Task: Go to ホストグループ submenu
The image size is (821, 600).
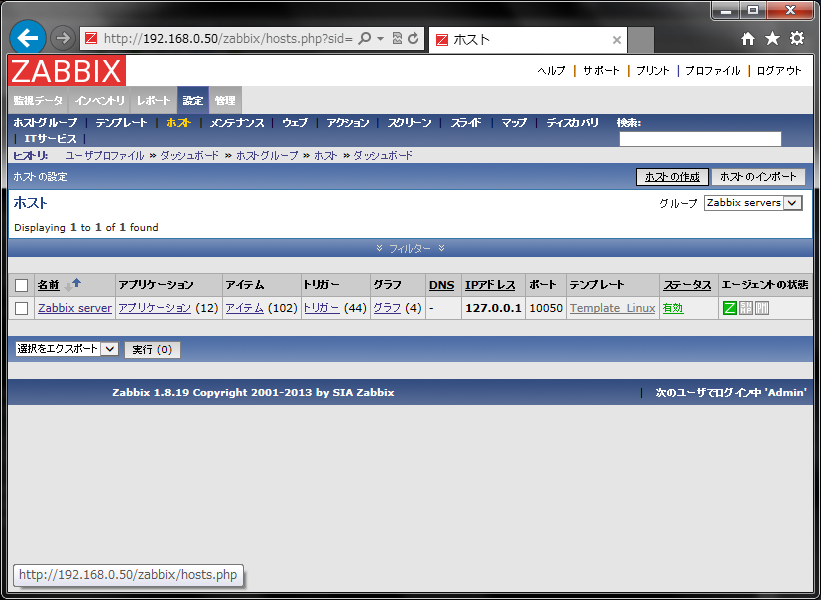Action: pos(46,123)
